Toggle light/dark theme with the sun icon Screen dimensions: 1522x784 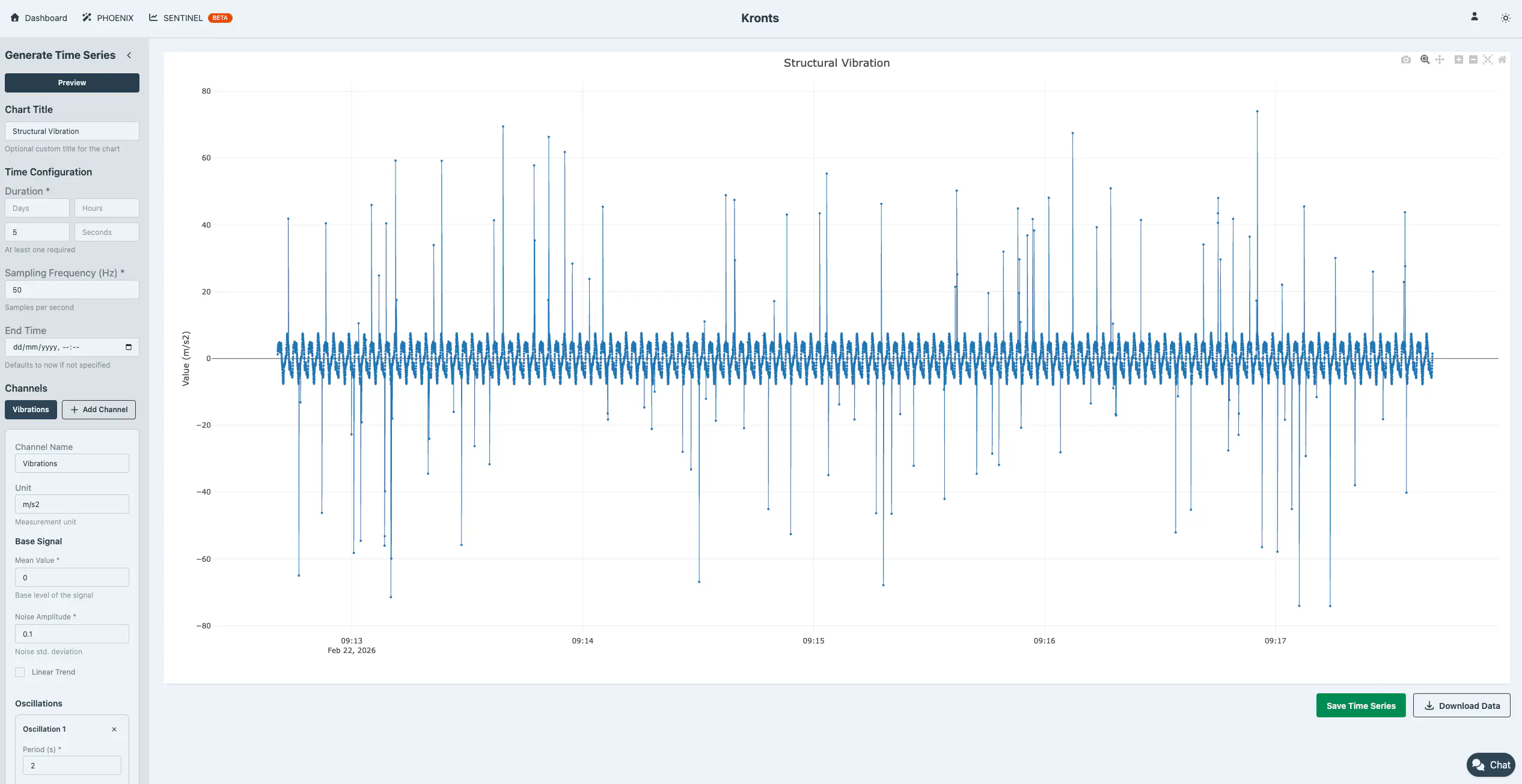(1505, 18)
